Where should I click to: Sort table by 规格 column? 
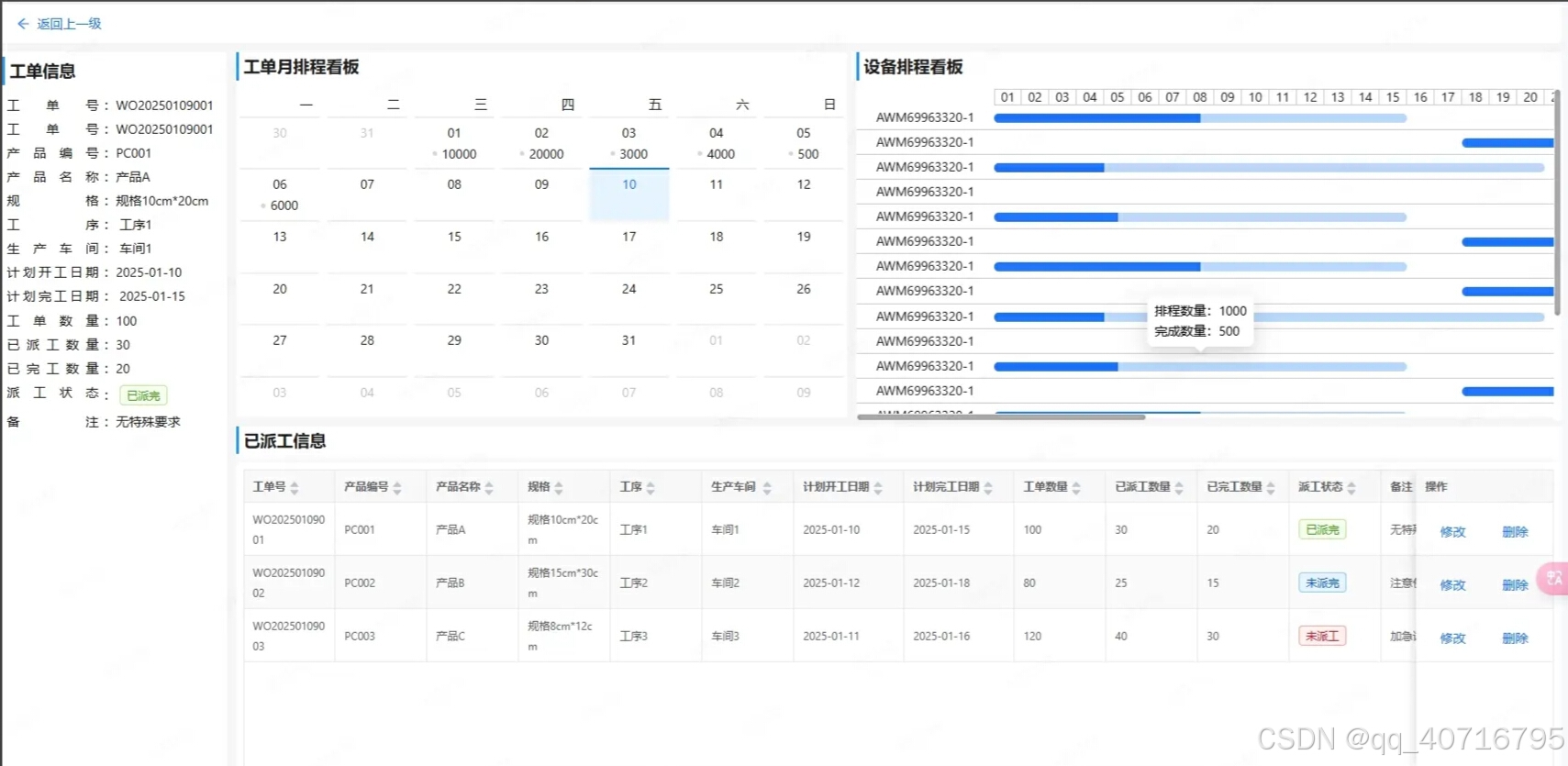(x=559, y=488)
